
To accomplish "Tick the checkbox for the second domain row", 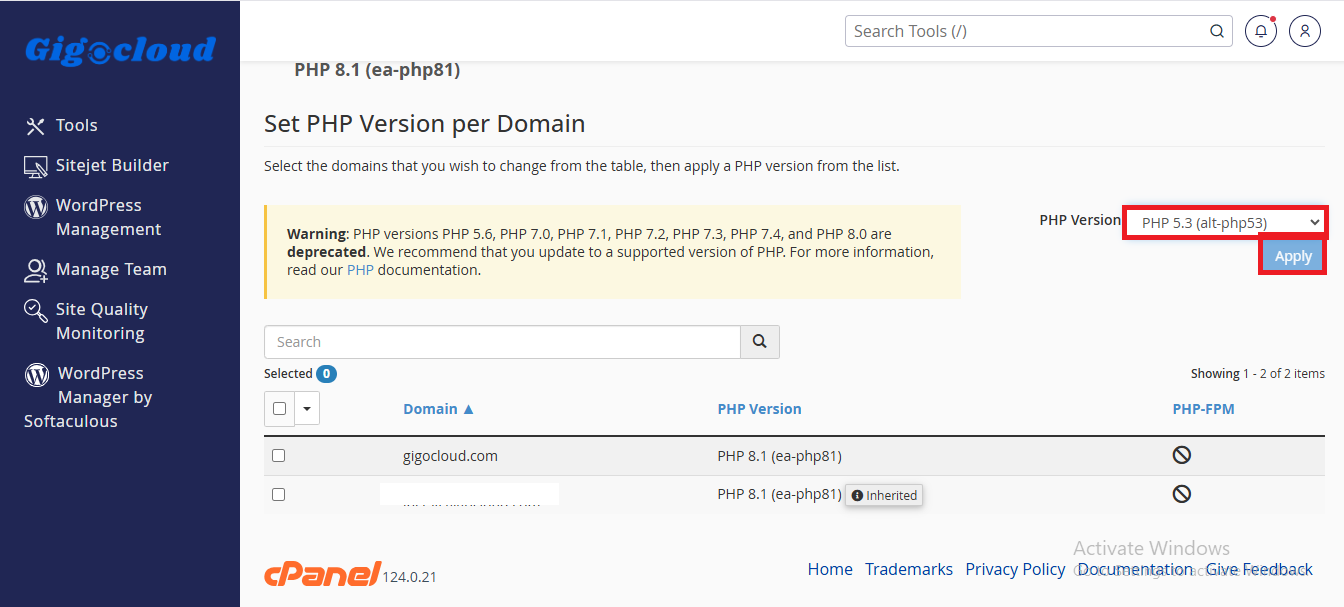I will (279, 495).
